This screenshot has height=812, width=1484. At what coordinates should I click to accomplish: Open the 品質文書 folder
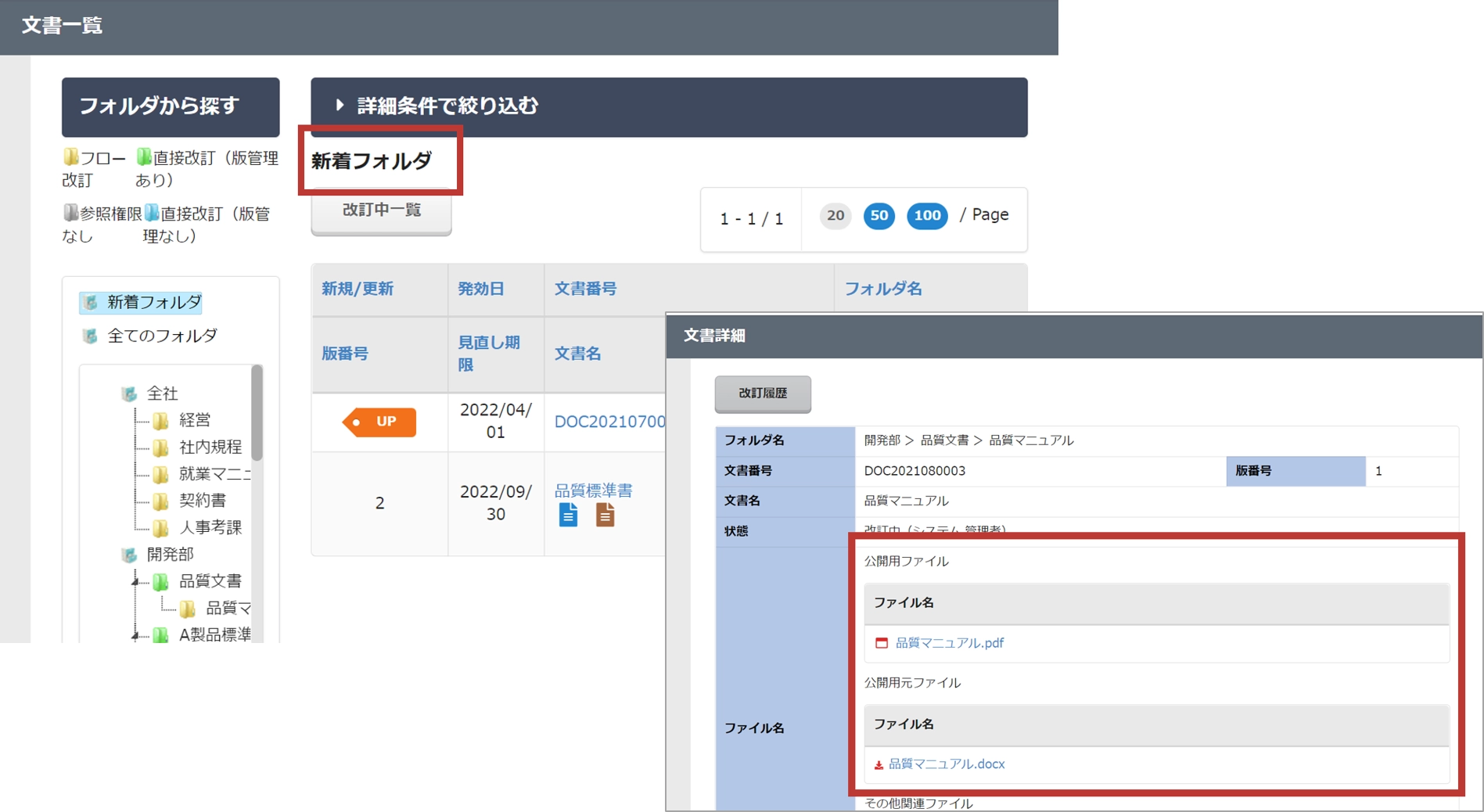click(210, 580)
